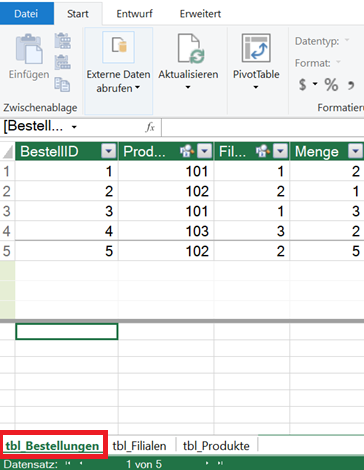
Task: Click the Fil... cell with value 3
Action: tap(252, 231)
